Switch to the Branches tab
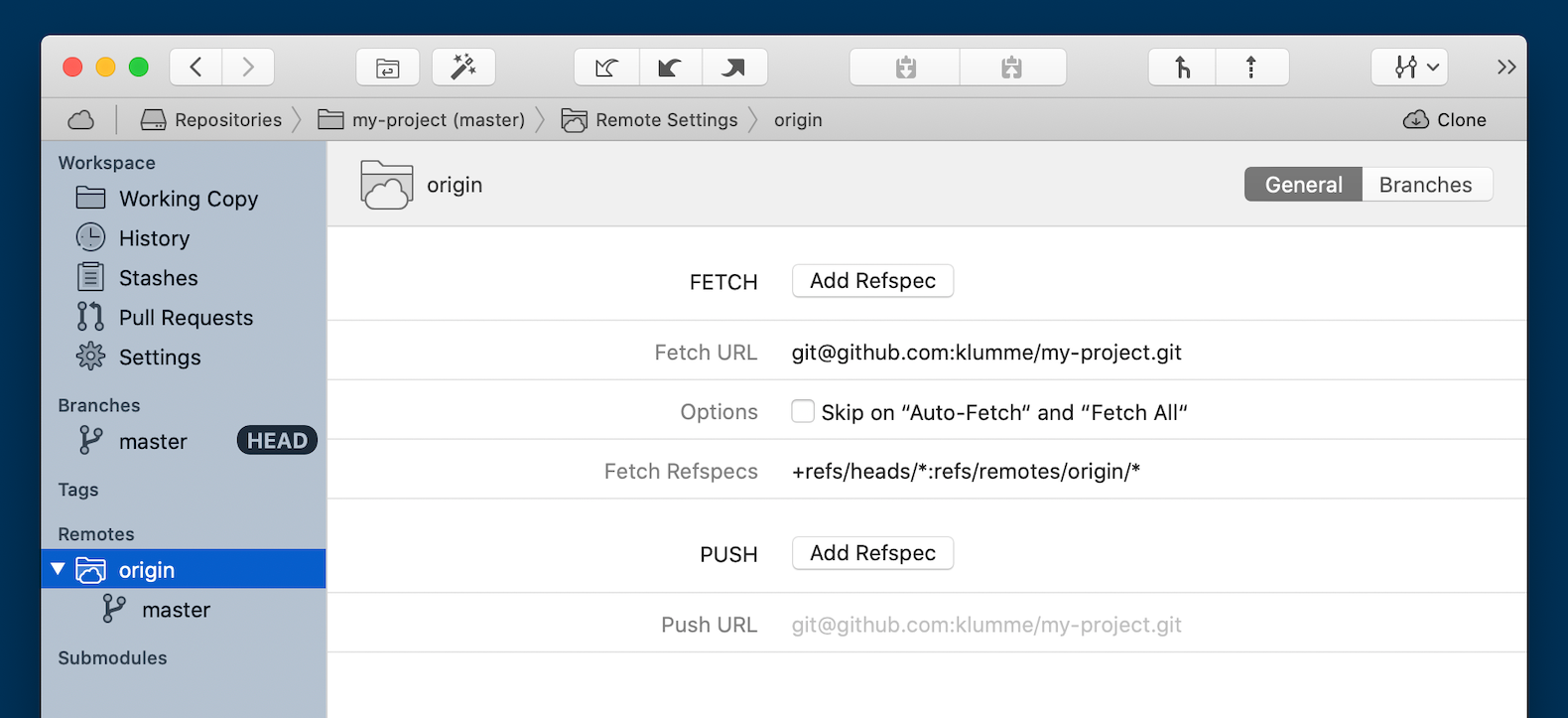 tap(1425, 185)
